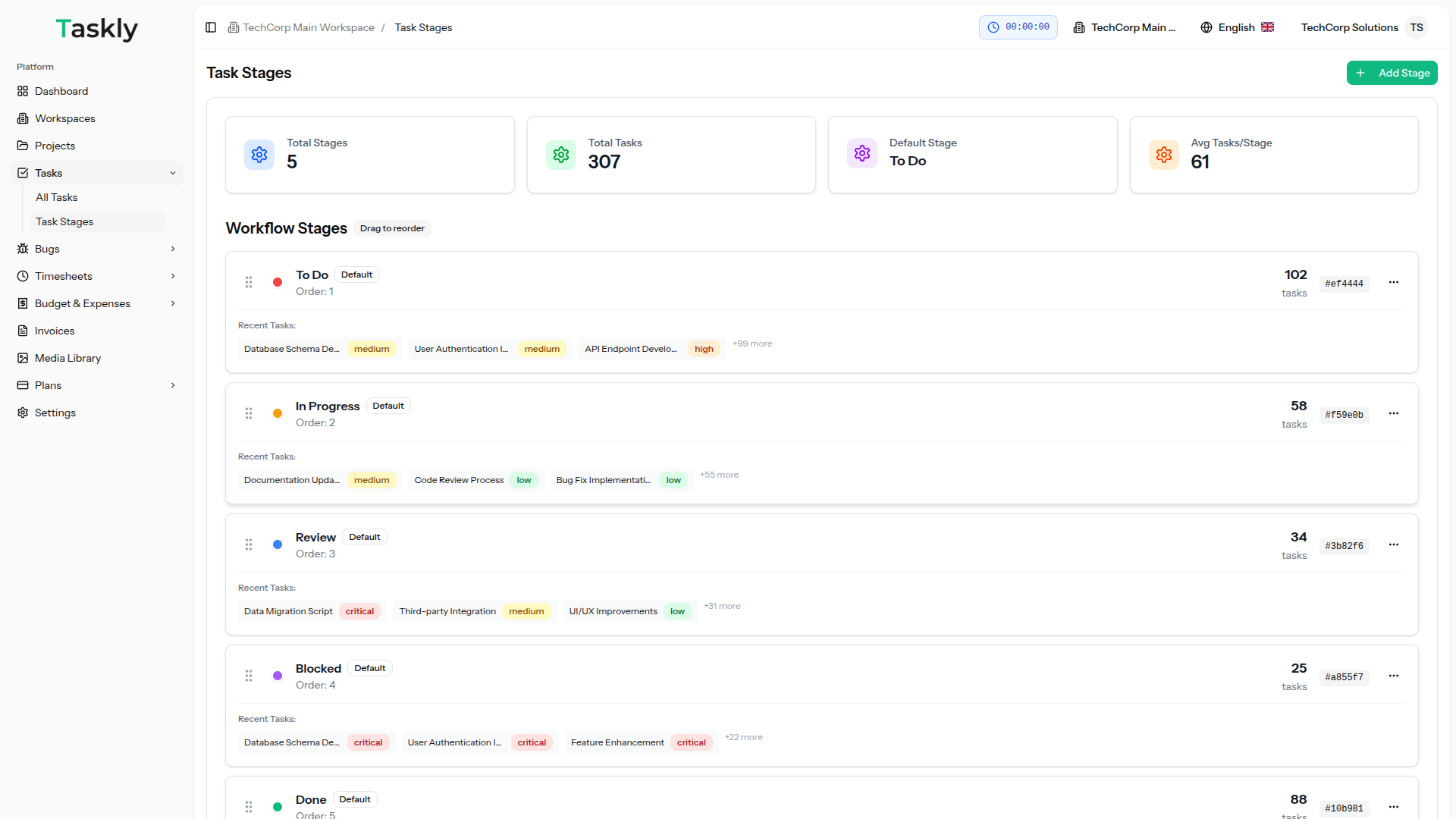Screen dimensions: 1456x819
Task: Click the TS user avatar
Action: (x=1416, y=27)
